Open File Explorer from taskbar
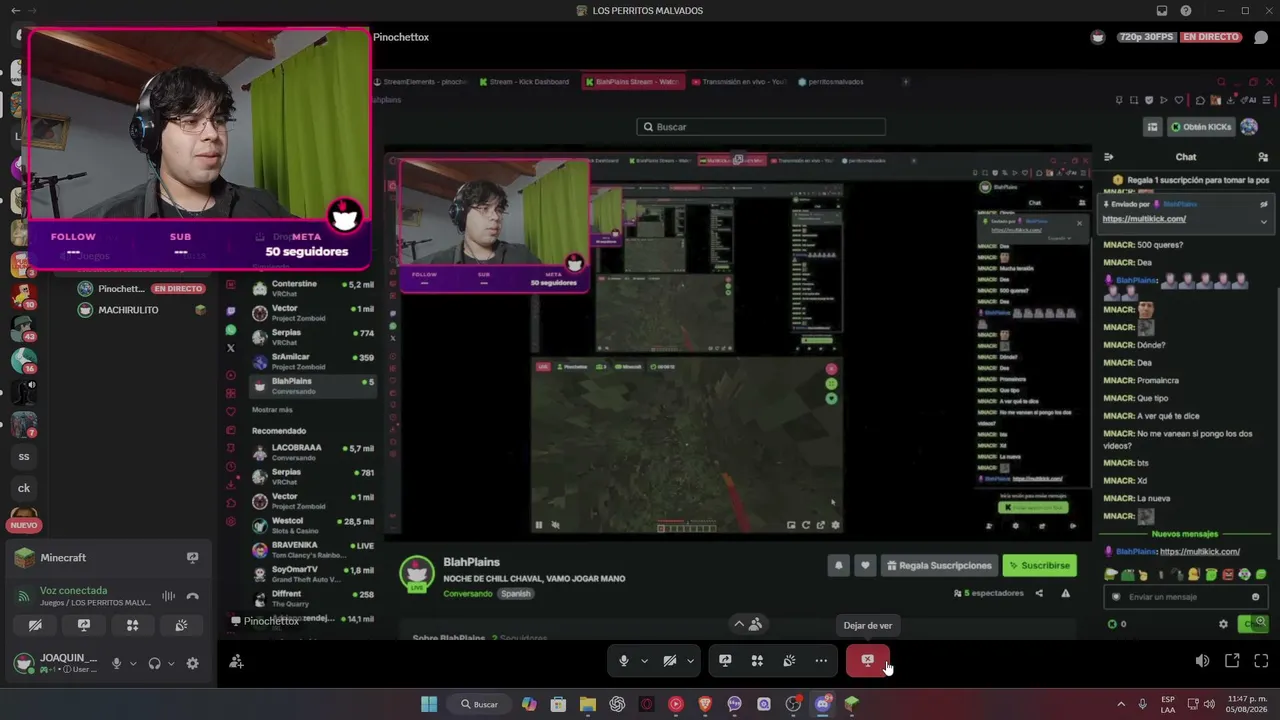 click(588, 704)
